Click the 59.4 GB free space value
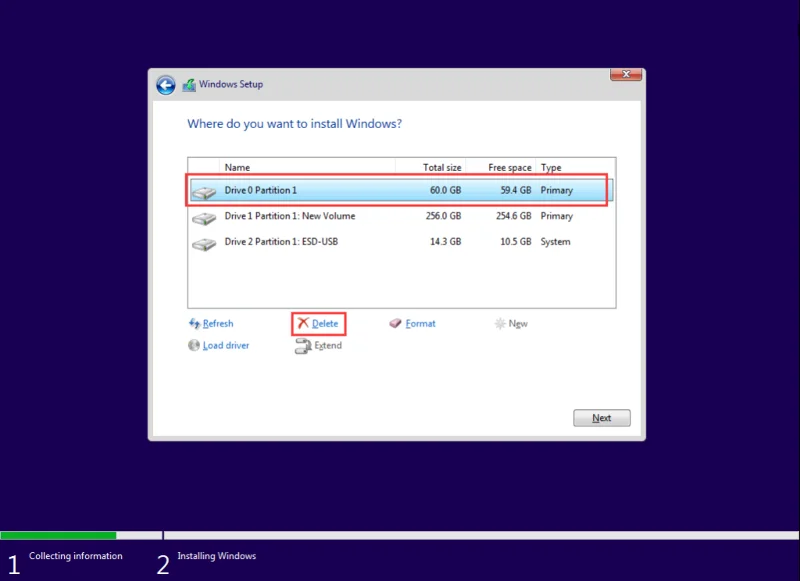Image resolution: width=800 pixels, height=581 pixels. pos(516,190)
